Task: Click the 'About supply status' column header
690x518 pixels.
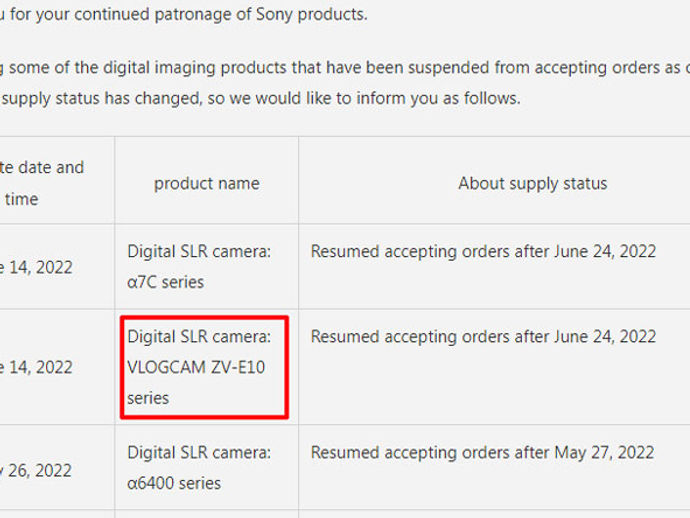Action: click(532, 184)
